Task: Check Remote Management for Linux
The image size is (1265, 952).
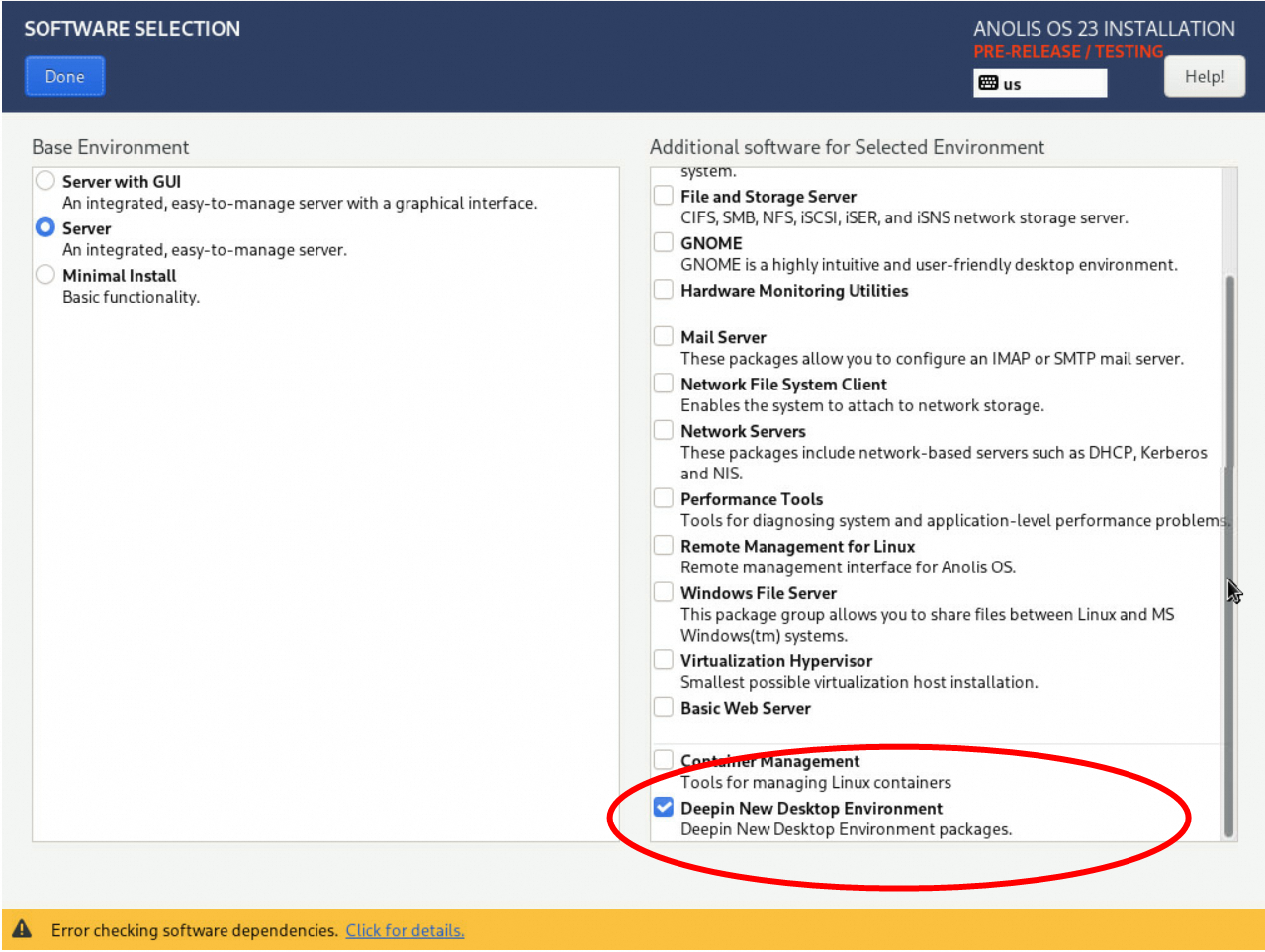Action: pyautogui.click(x=664, y=546)
